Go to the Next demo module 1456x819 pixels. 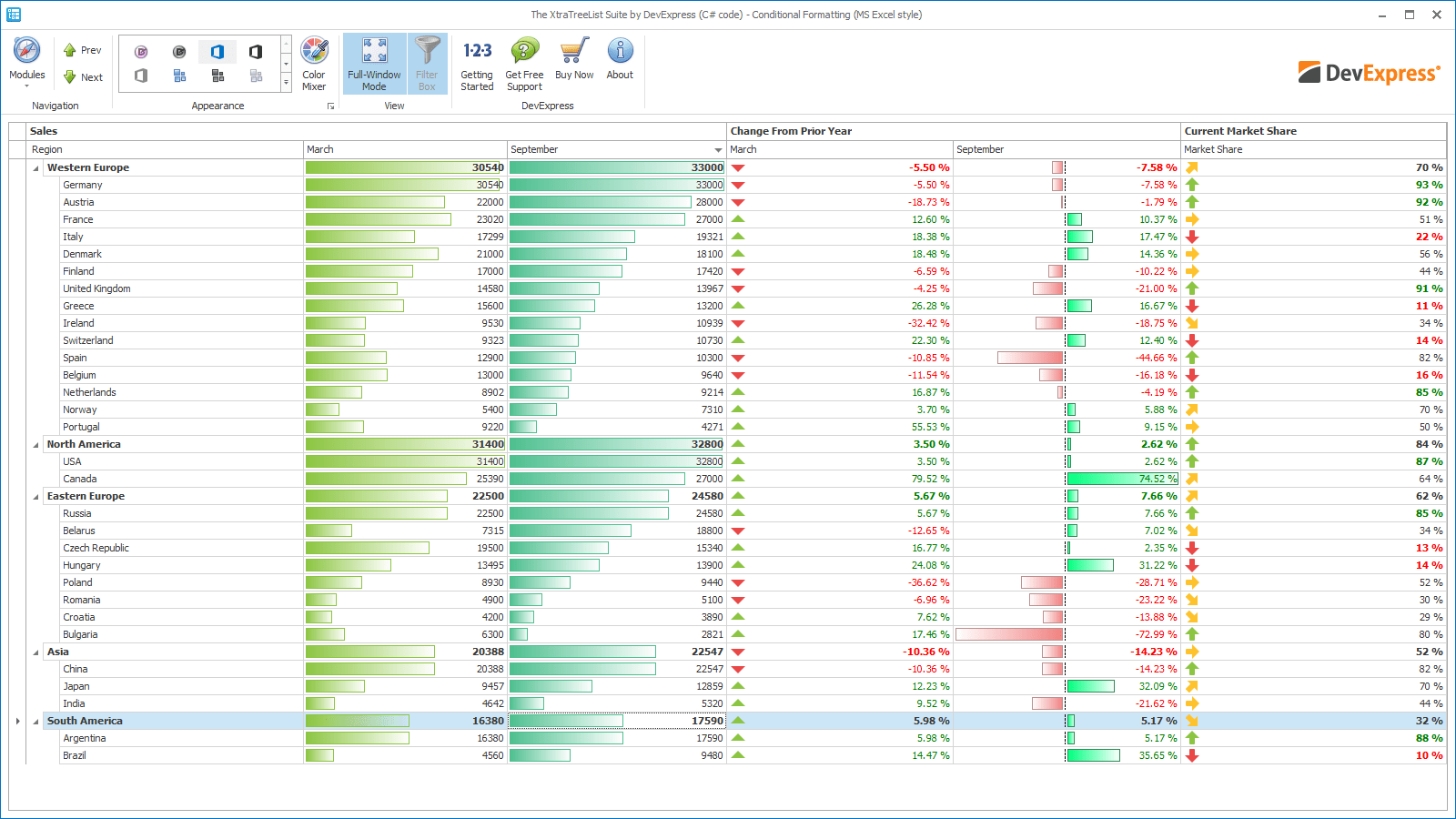click(x=82, y=77)
